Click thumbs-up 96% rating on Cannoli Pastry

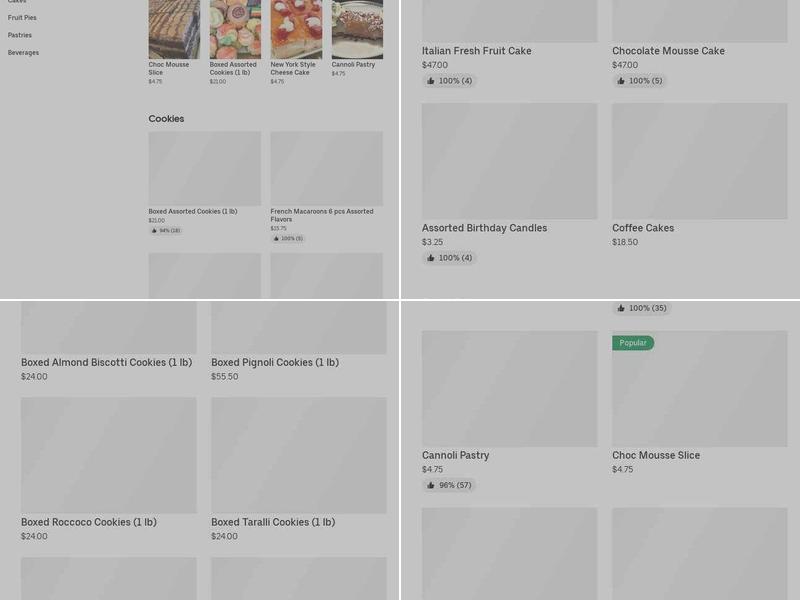click(x=449, y=485)
